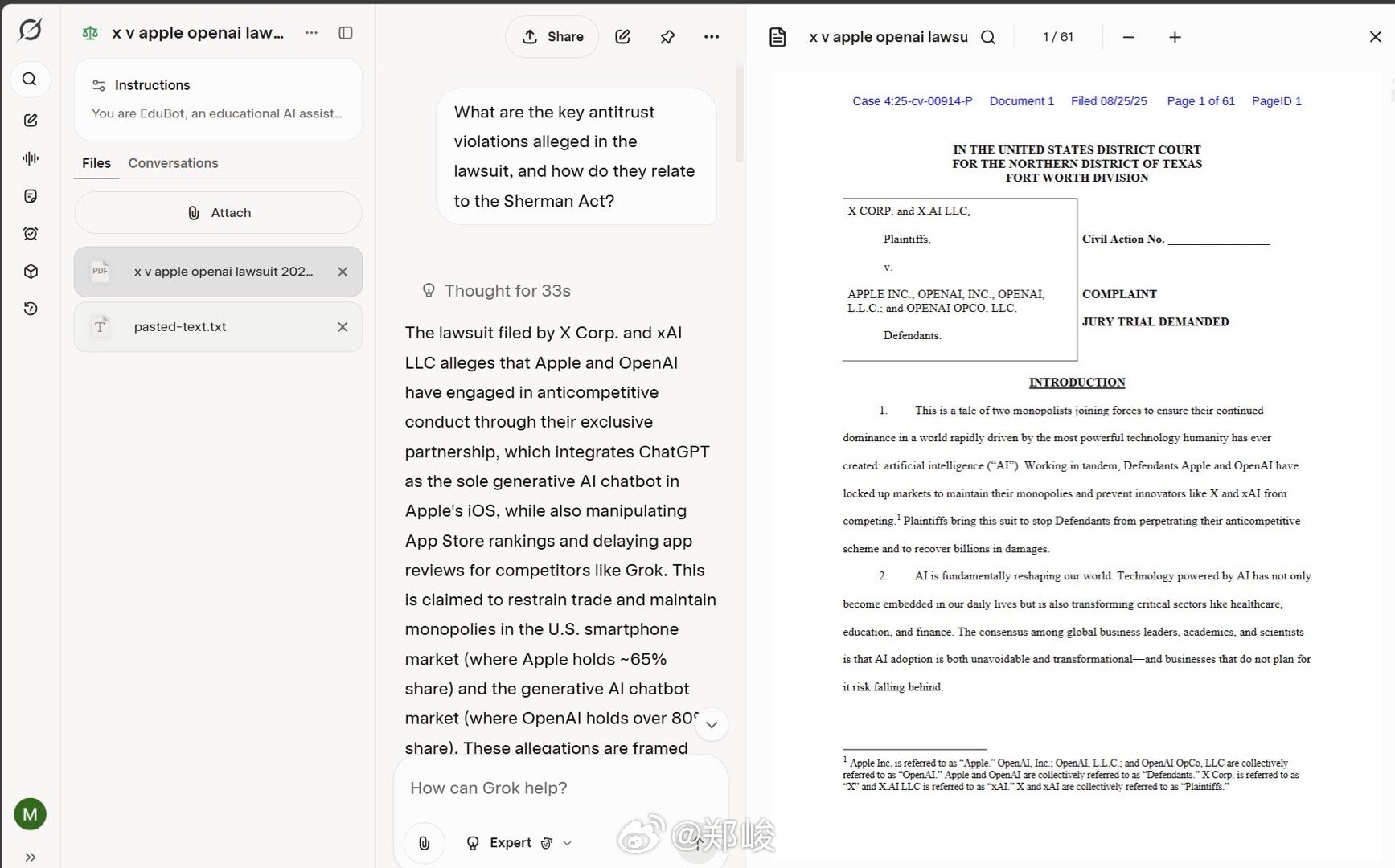This screenshot has height=868, width=1395.
Task: Open project options ellipsis next to title
Action: click(x=312, y=33)
